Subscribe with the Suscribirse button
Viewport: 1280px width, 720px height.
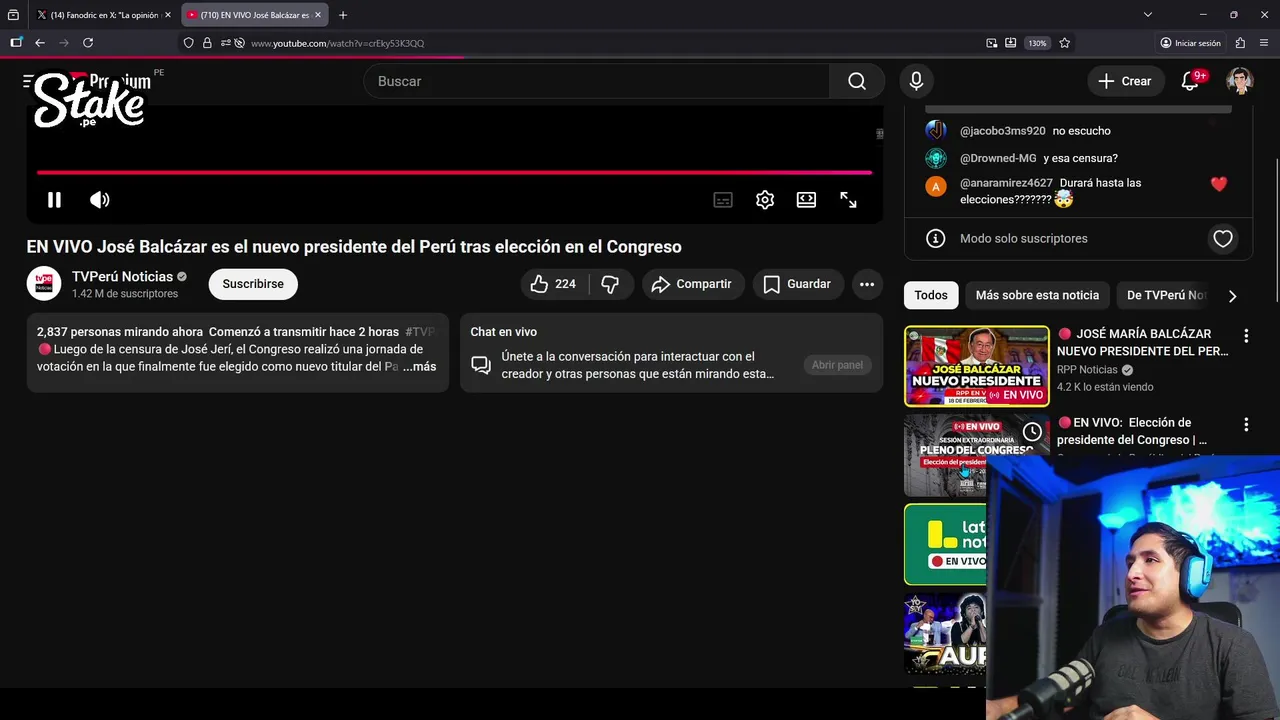point(253,284)
